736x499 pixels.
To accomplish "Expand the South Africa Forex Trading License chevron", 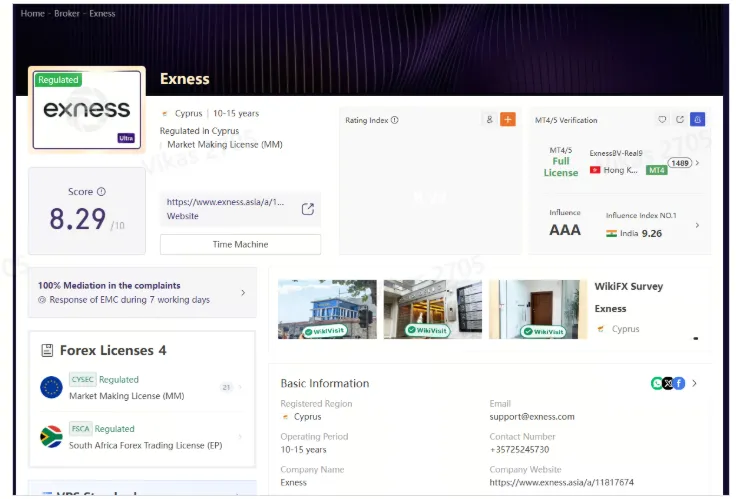I will click(240, 437).
